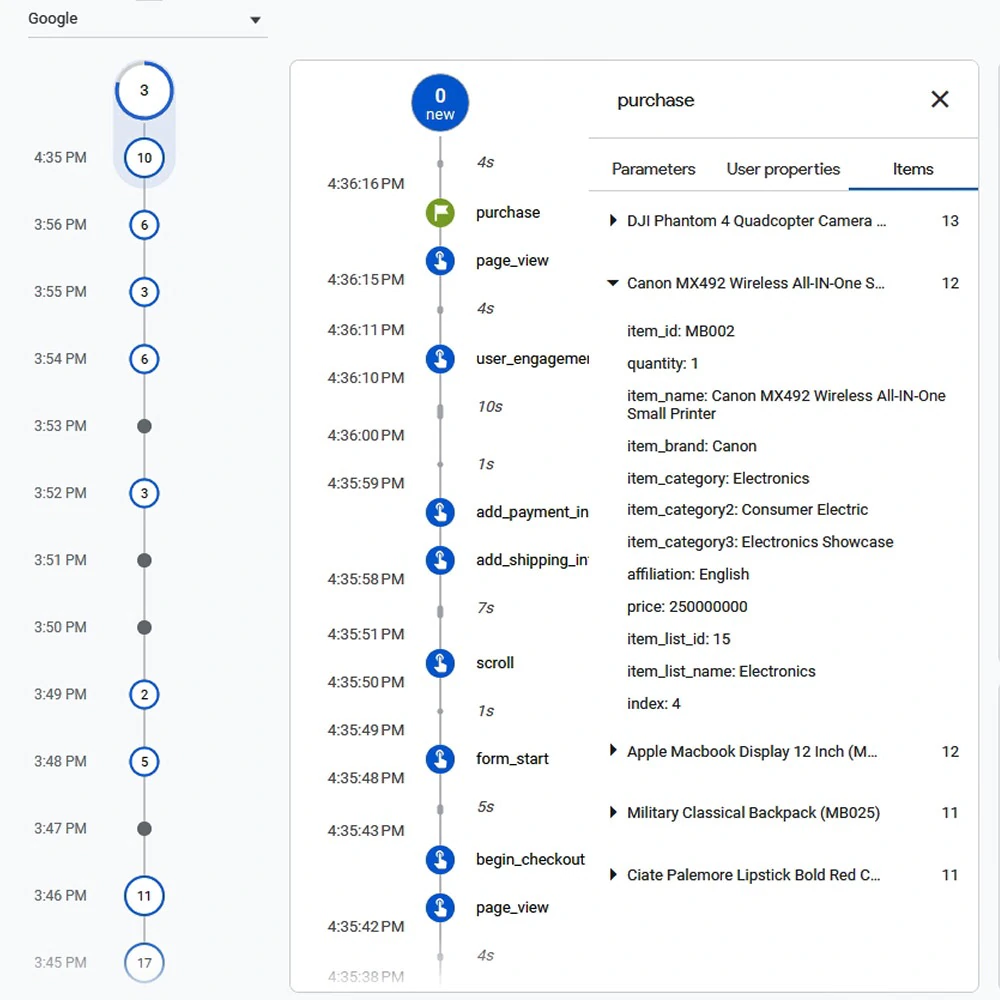
Task: Click the user_engagement event icon
Action: click(x=440, y=359)
